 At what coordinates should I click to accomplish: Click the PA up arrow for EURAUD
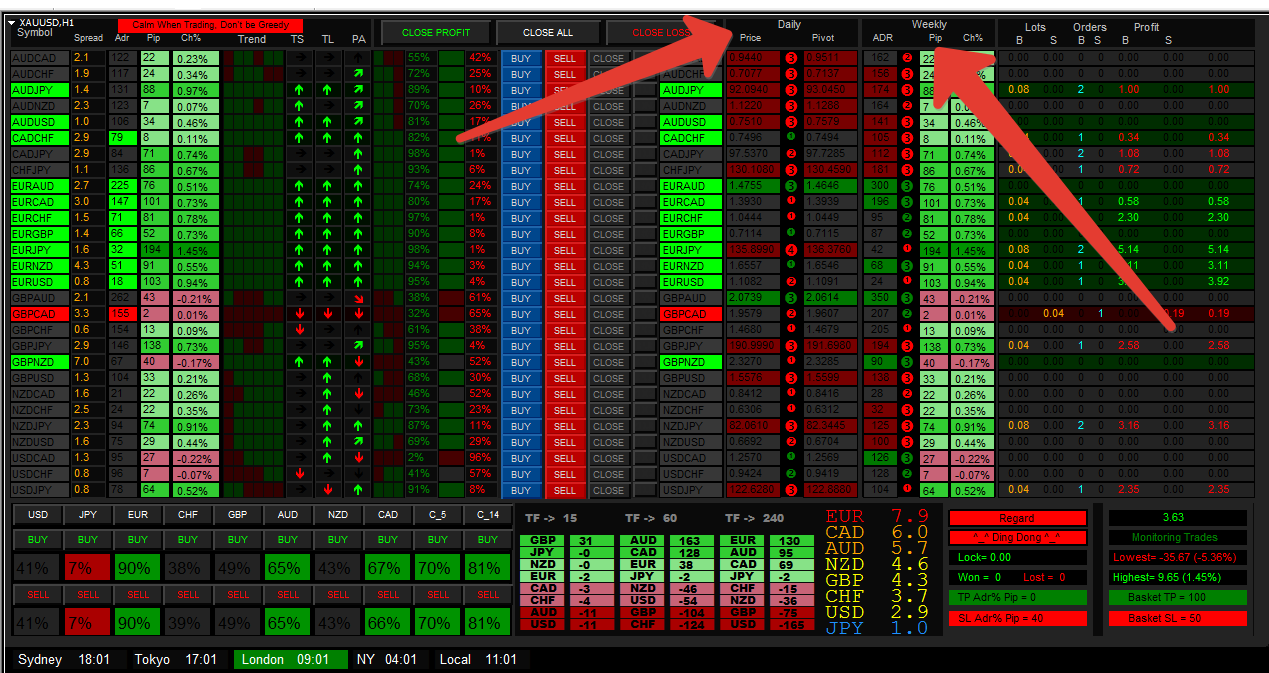coord(358,187)
